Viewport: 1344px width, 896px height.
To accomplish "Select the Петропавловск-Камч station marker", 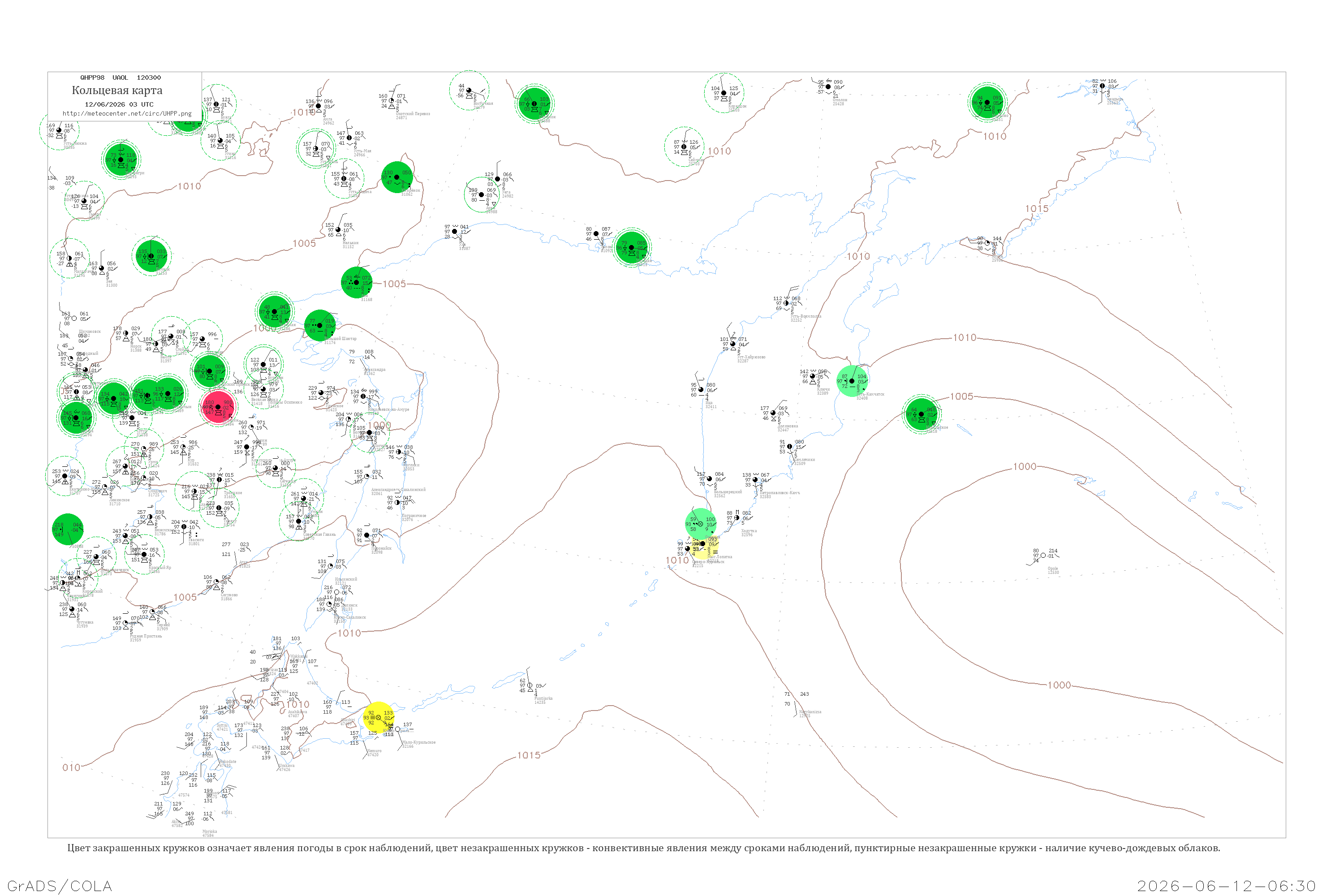I will (755, 479).
